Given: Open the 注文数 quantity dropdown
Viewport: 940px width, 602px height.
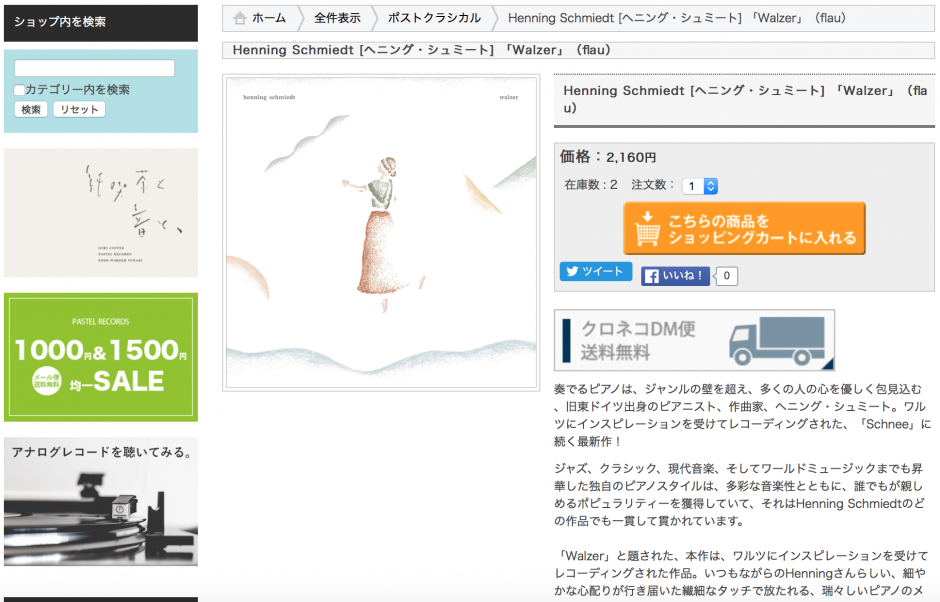Looking at the screenshot, I should pos(700,186).
